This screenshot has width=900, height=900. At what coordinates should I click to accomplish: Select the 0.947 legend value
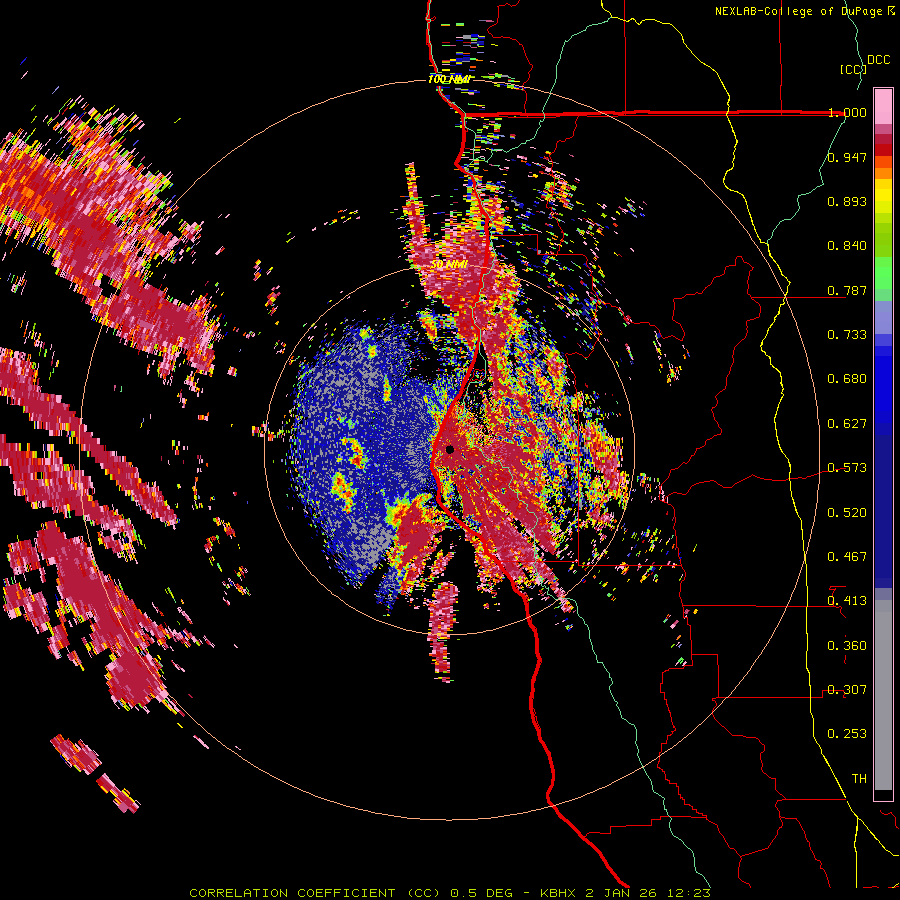click(x=847, y=157)
